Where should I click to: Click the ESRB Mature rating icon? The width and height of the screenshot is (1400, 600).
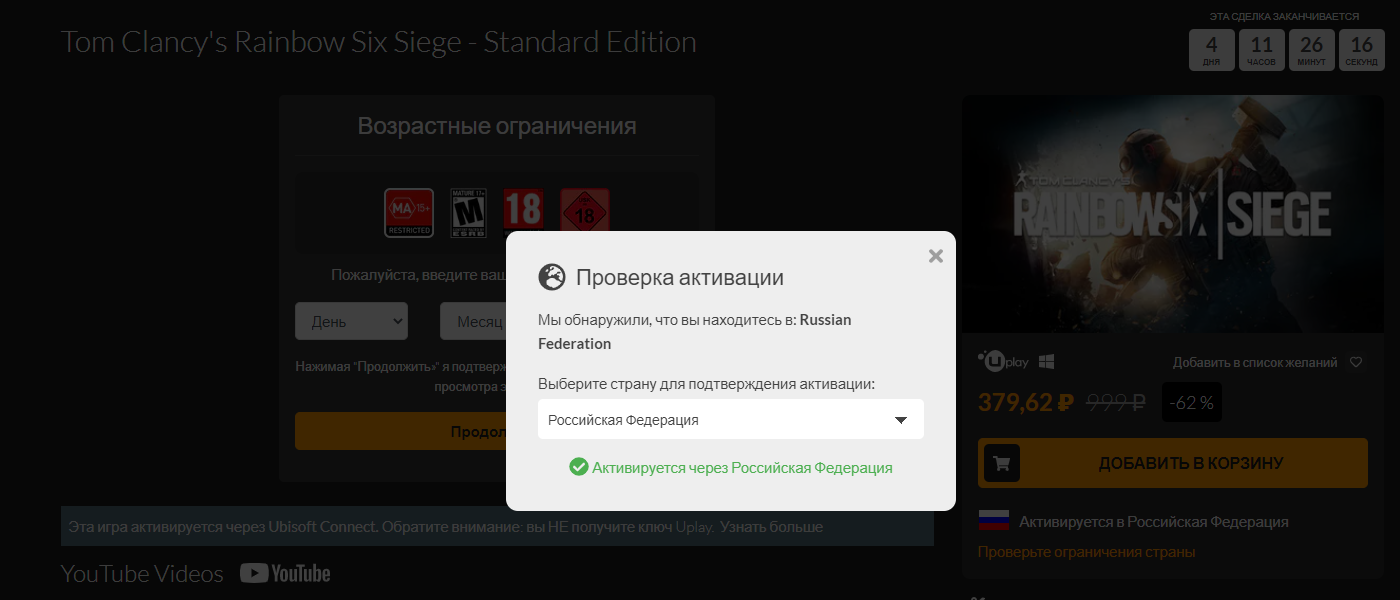pyautogui.click(x=468, y=213)
